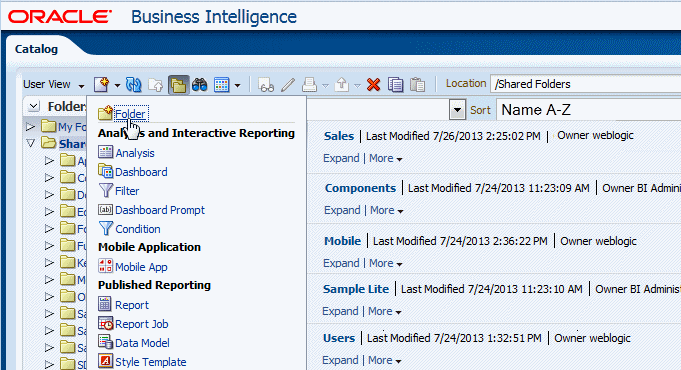Switch to the Catalog tab
681x370 pixels.
[x=36, y=49]
